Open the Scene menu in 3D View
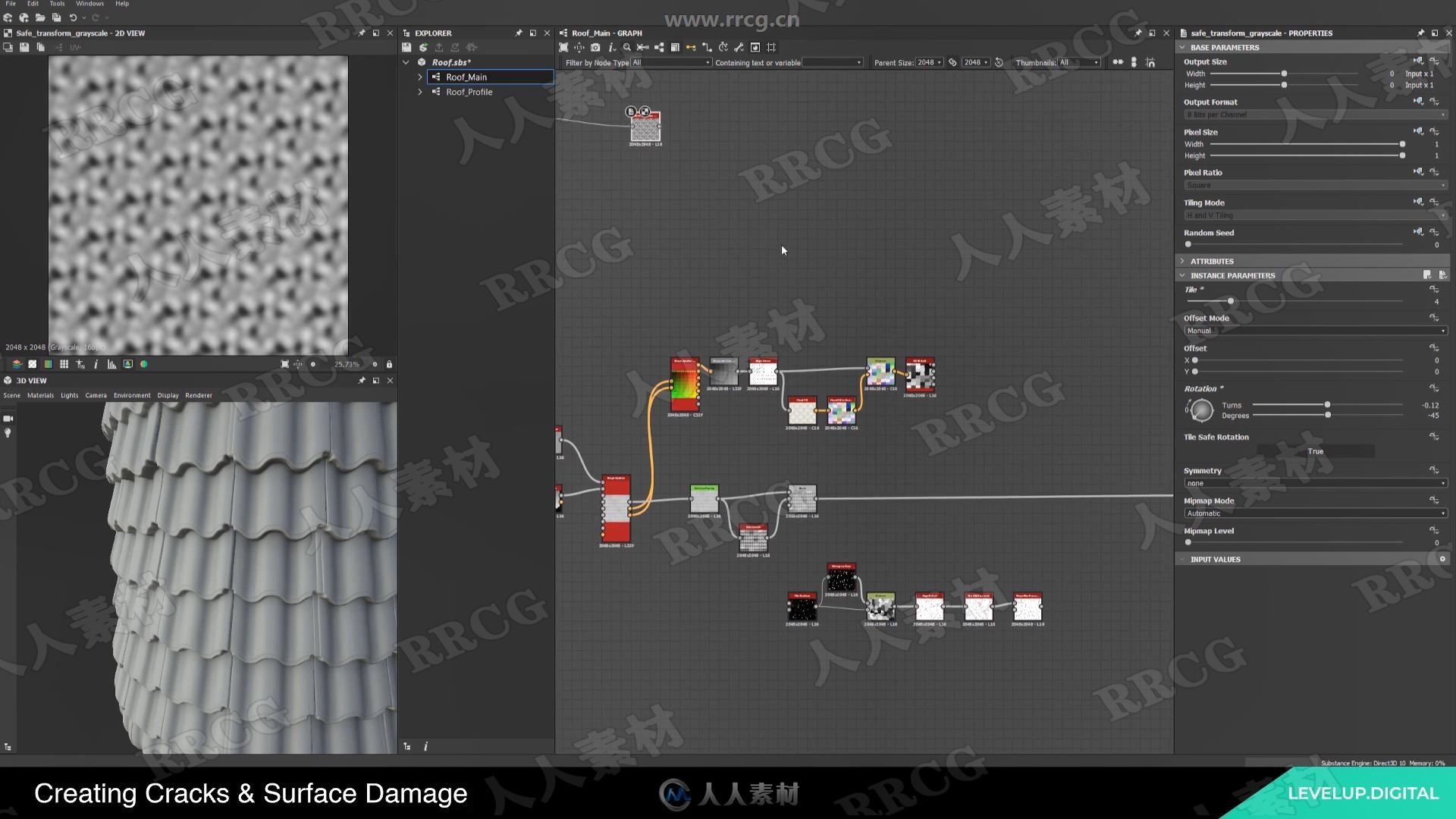1456x819 pixels. (x=12, y=395)
